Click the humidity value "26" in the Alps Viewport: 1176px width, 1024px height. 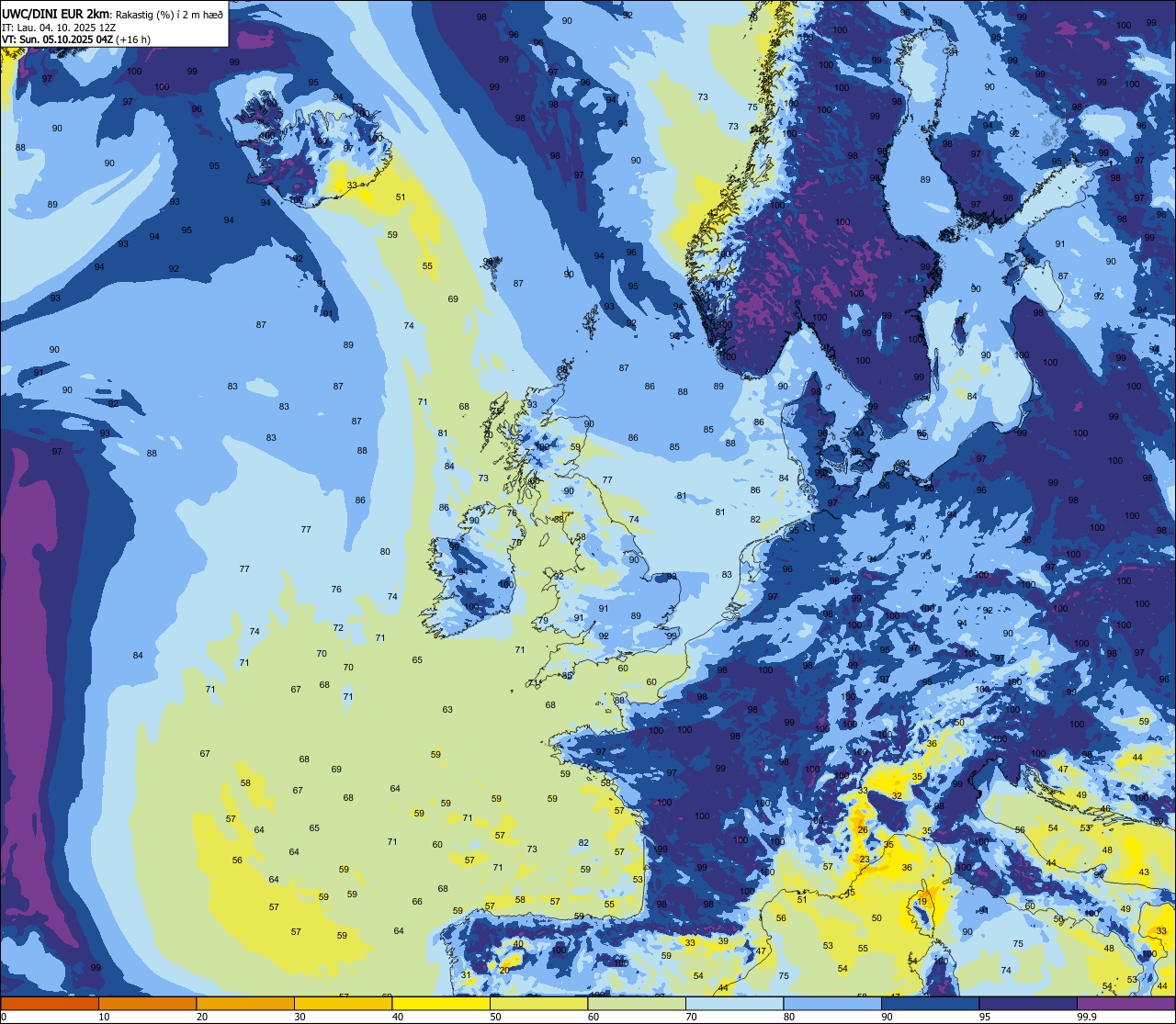862,830
